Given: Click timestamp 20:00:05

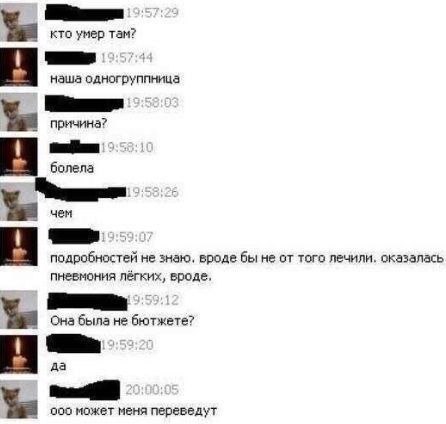Looking at the screenshot, I should (152, 390).
